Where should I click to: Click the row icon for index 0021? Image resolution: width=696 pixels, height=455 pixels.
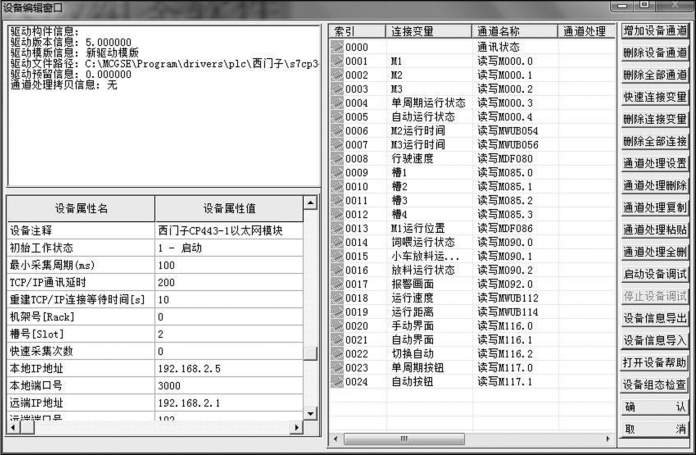point(337,340)
